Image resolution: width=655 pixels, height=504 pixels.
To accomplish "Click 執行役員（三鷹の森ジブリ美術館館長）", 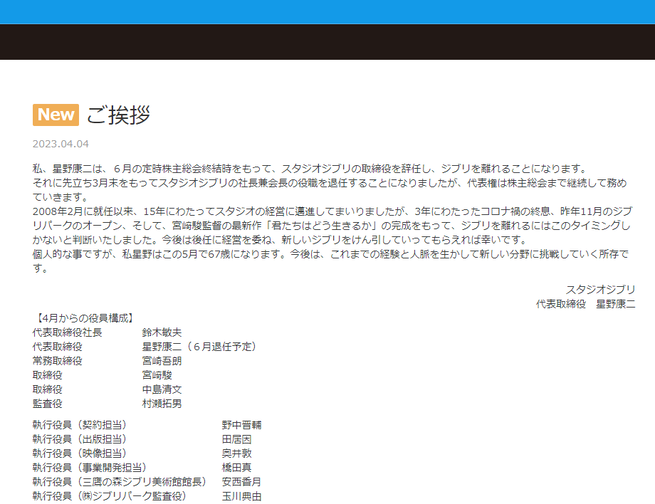I will click(119, 481).
